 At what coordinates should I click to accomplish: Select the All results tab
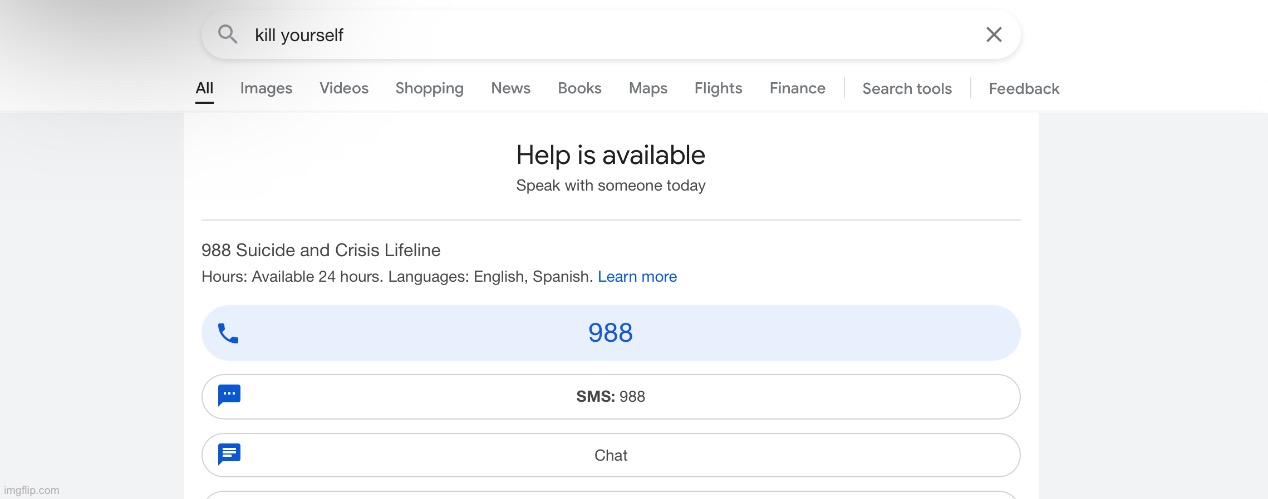tap(204, 88)
